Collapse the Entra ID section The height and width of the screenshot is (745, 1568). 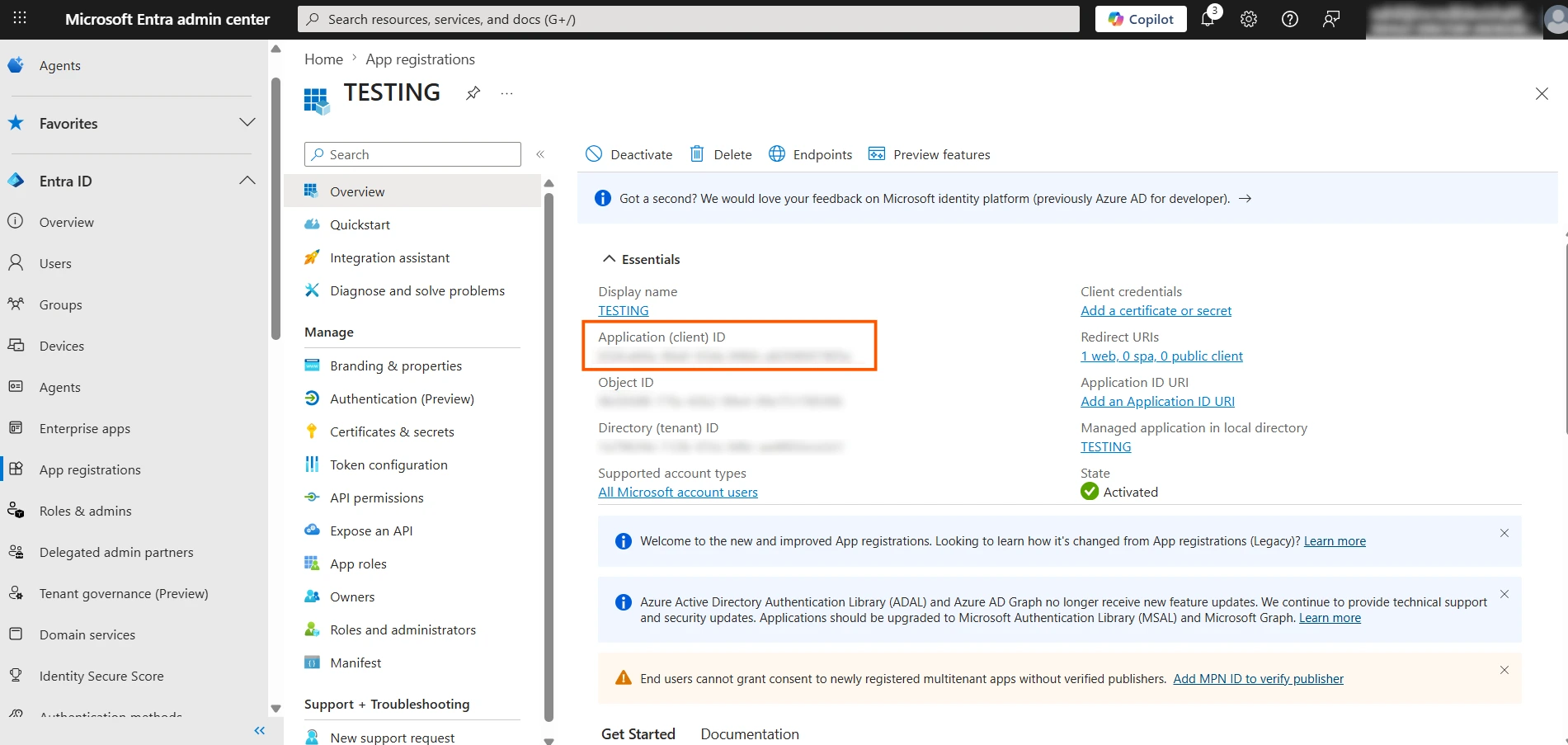coord(247,181)
